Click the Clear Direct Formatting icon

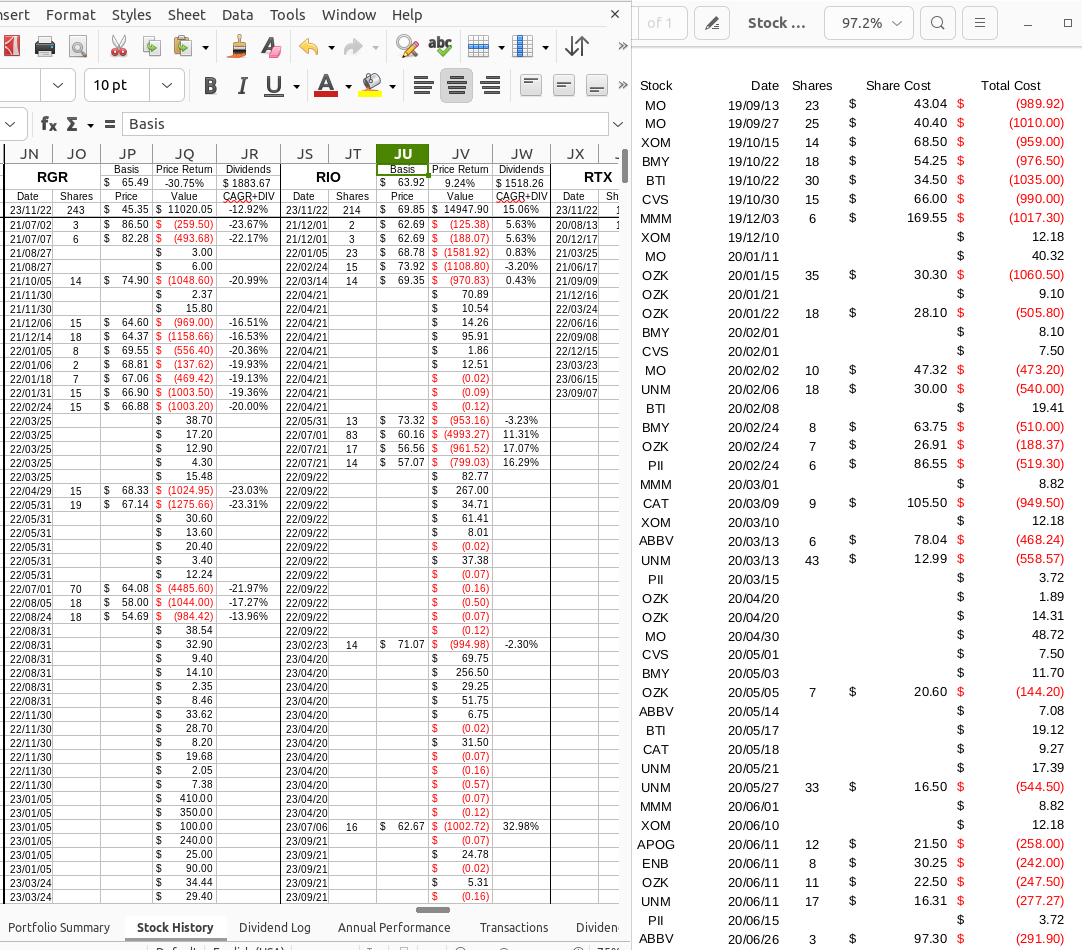(270, 47)
